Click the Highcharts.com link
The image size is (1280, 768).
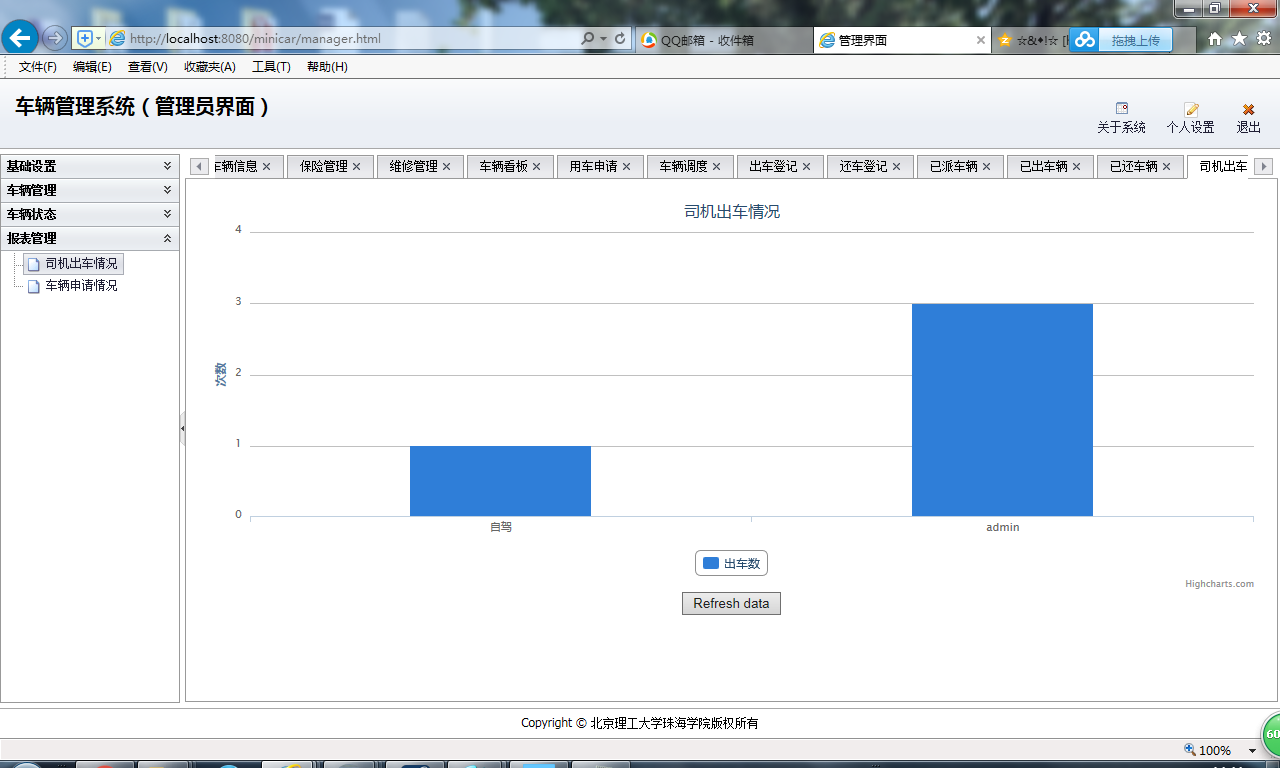pyautogui.click(x=1219, y=583)
